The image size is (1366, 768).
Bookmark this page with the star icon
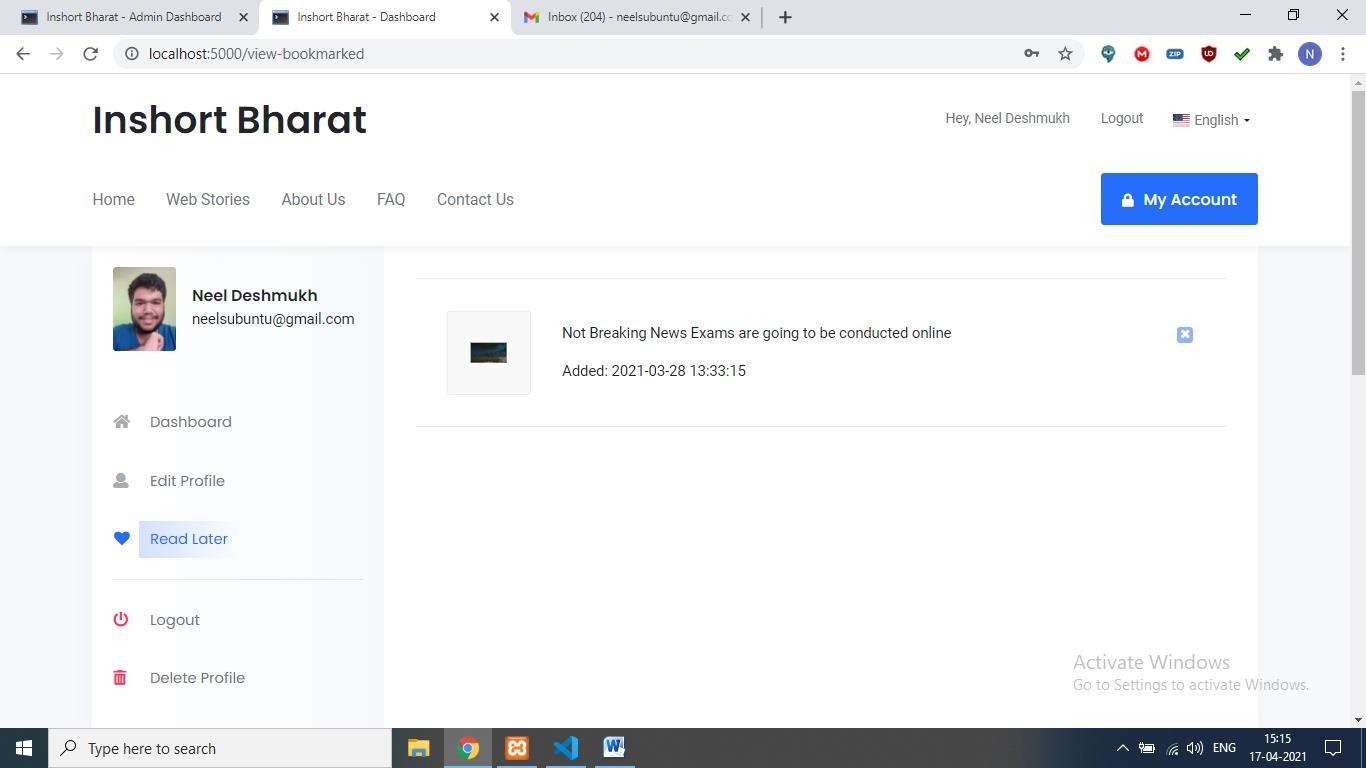coord(1065,54)
